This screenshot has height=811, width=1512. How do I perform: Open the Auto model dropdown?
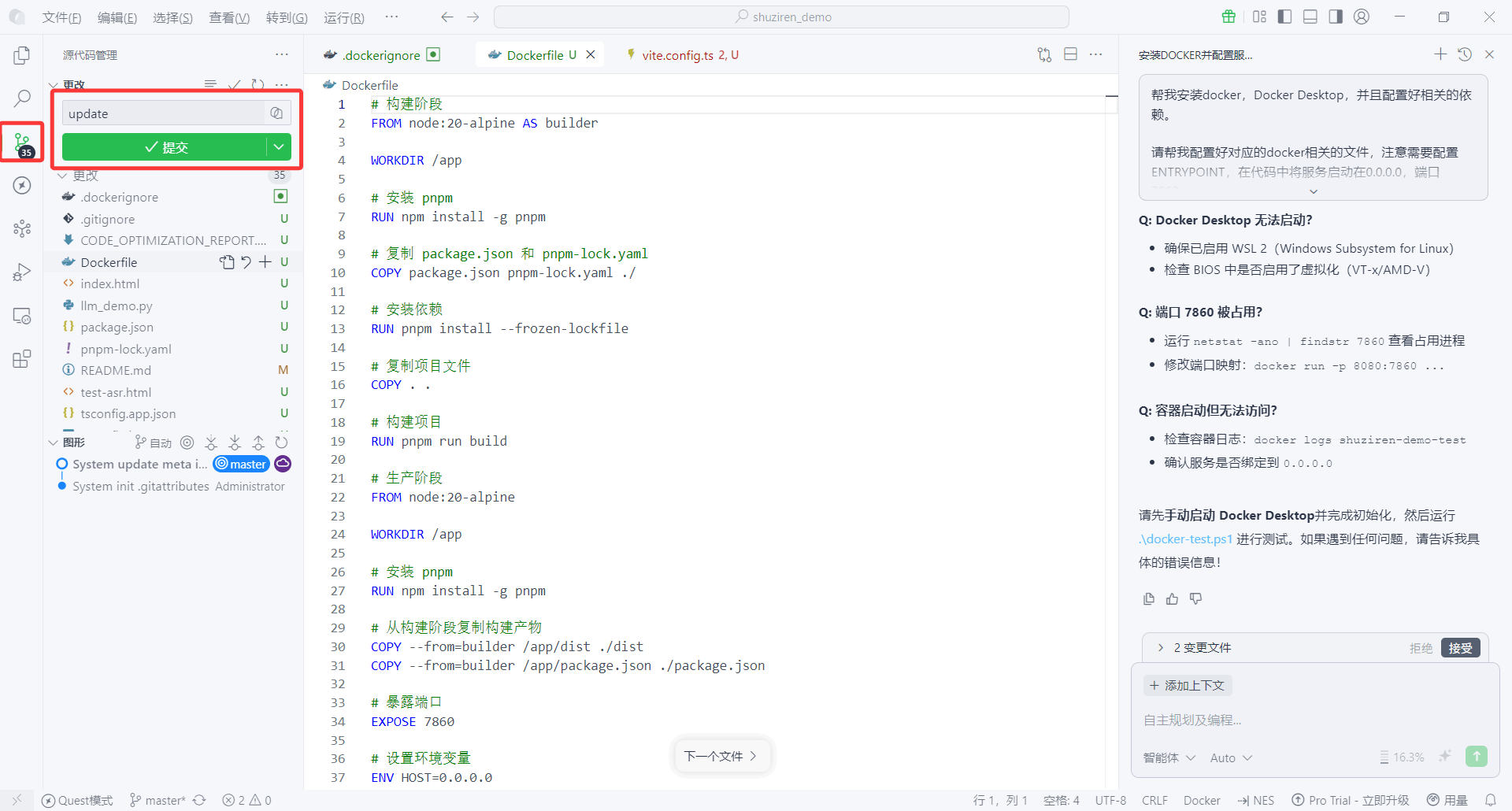1231,757
